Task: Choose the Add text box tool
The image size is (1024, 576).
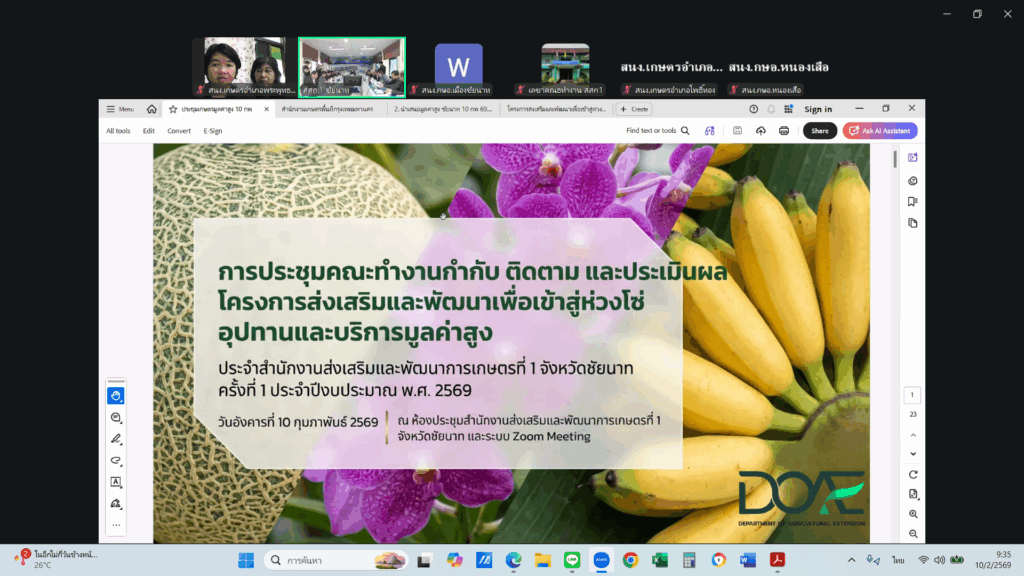Action: click(116, 482)
